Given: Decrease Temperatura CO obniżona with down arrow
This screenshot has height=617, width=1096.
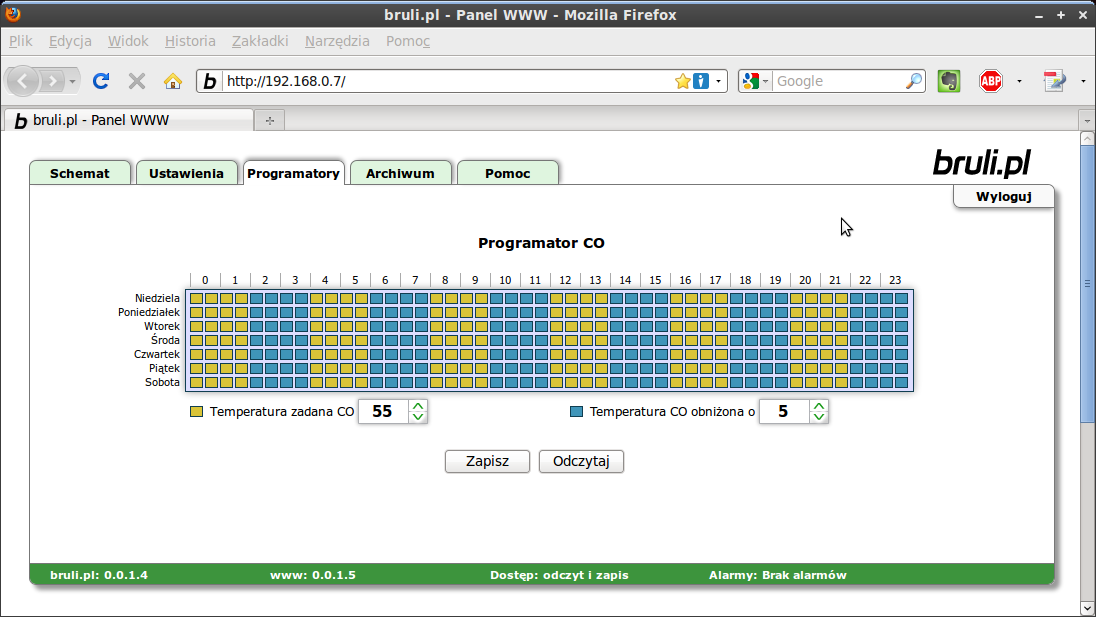Looking at the screenshot, I should (819, 417).
